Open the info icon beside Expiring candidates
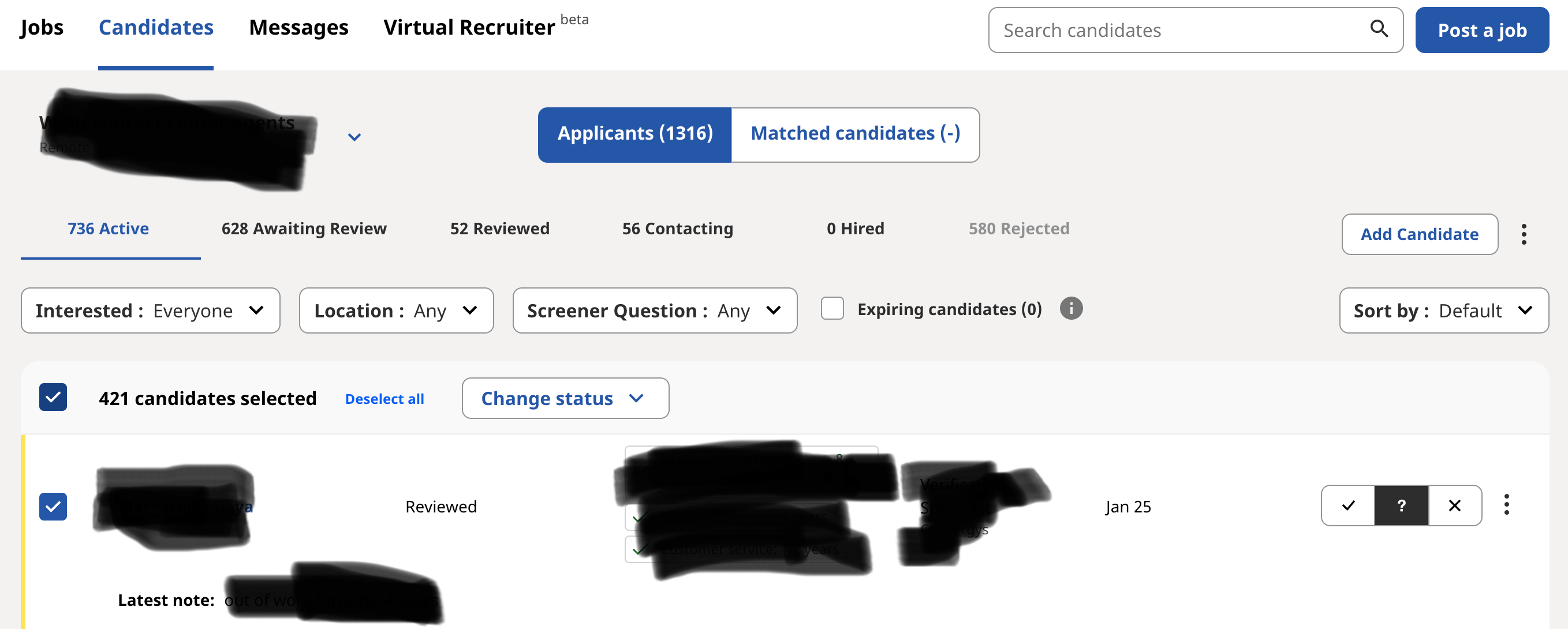 [x=1071, y=308]
